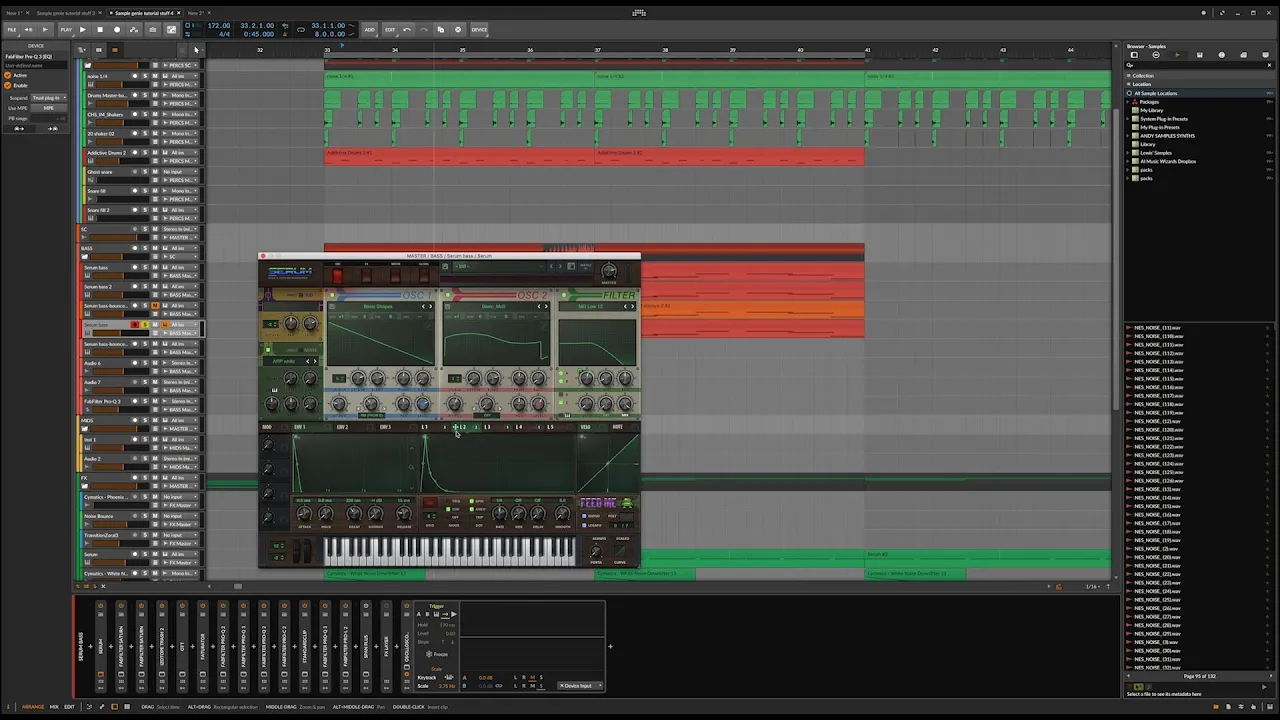Enable the Mono checkbox in Serum

[x=584, y=516]
